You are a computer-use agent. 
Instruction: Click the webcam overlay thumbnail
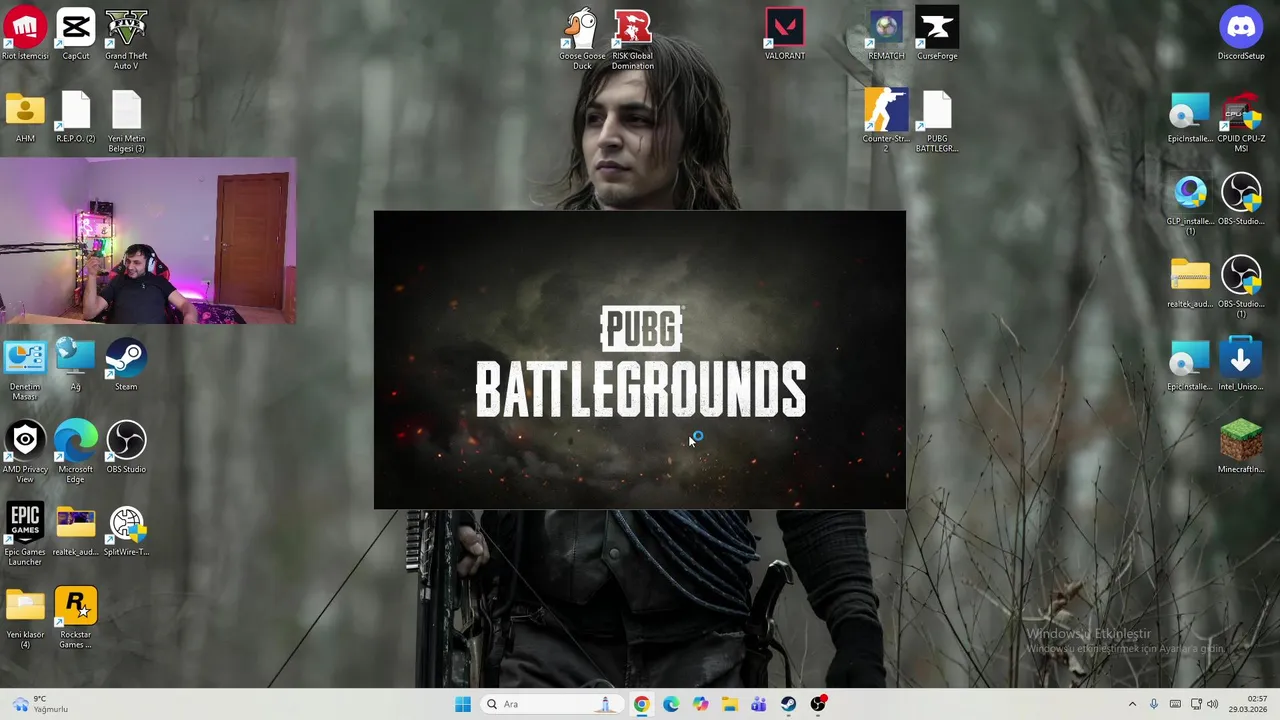(x=148, y=240)
